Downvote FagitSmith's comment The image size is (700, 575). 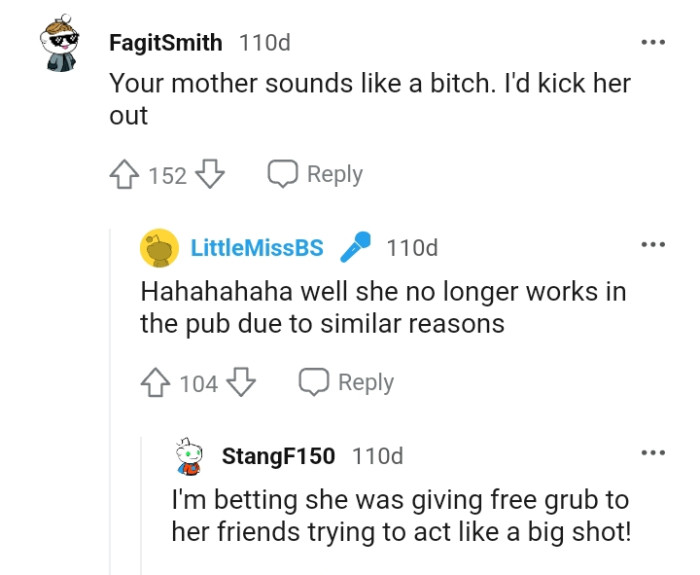[x=209, y=175]
